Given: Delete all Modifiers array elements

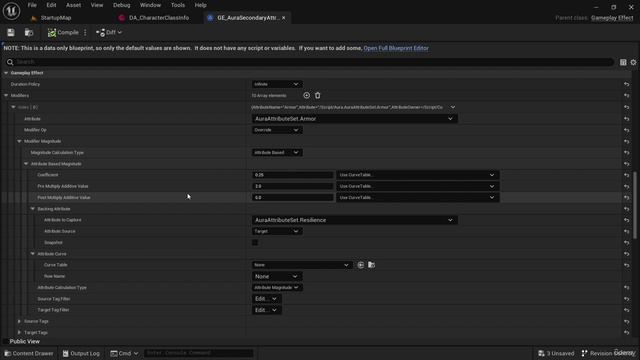Looking at the screenshot, I should 318,96.
